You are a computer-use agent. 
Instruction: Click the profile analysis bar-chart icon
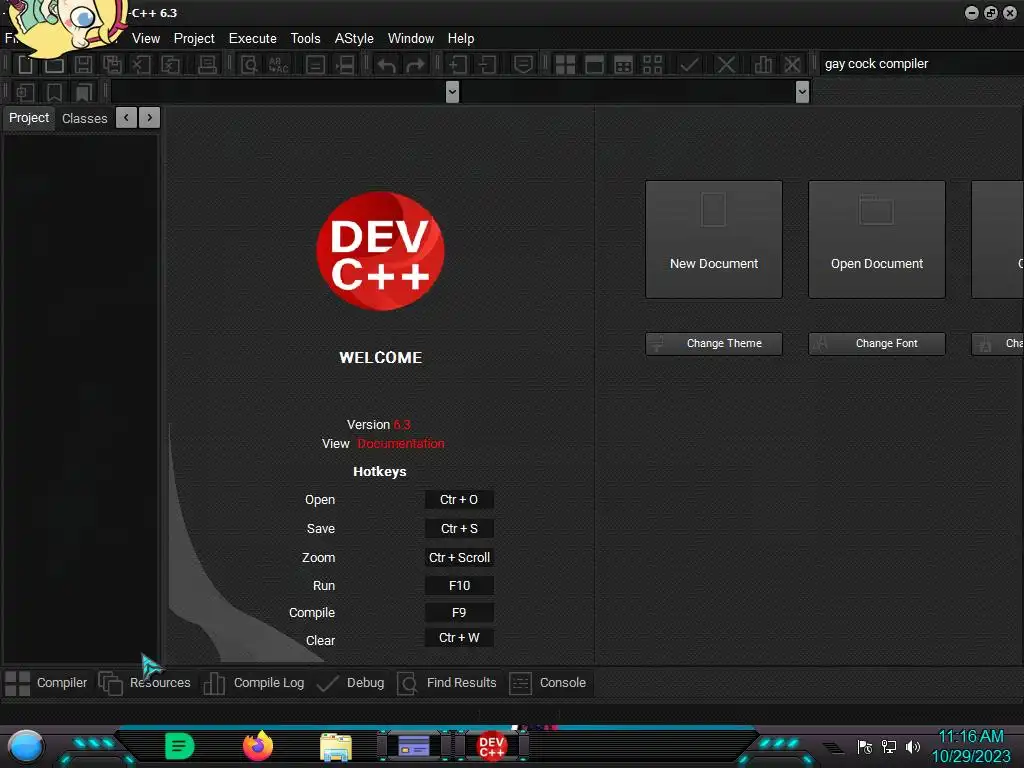[x=763, y=65]
